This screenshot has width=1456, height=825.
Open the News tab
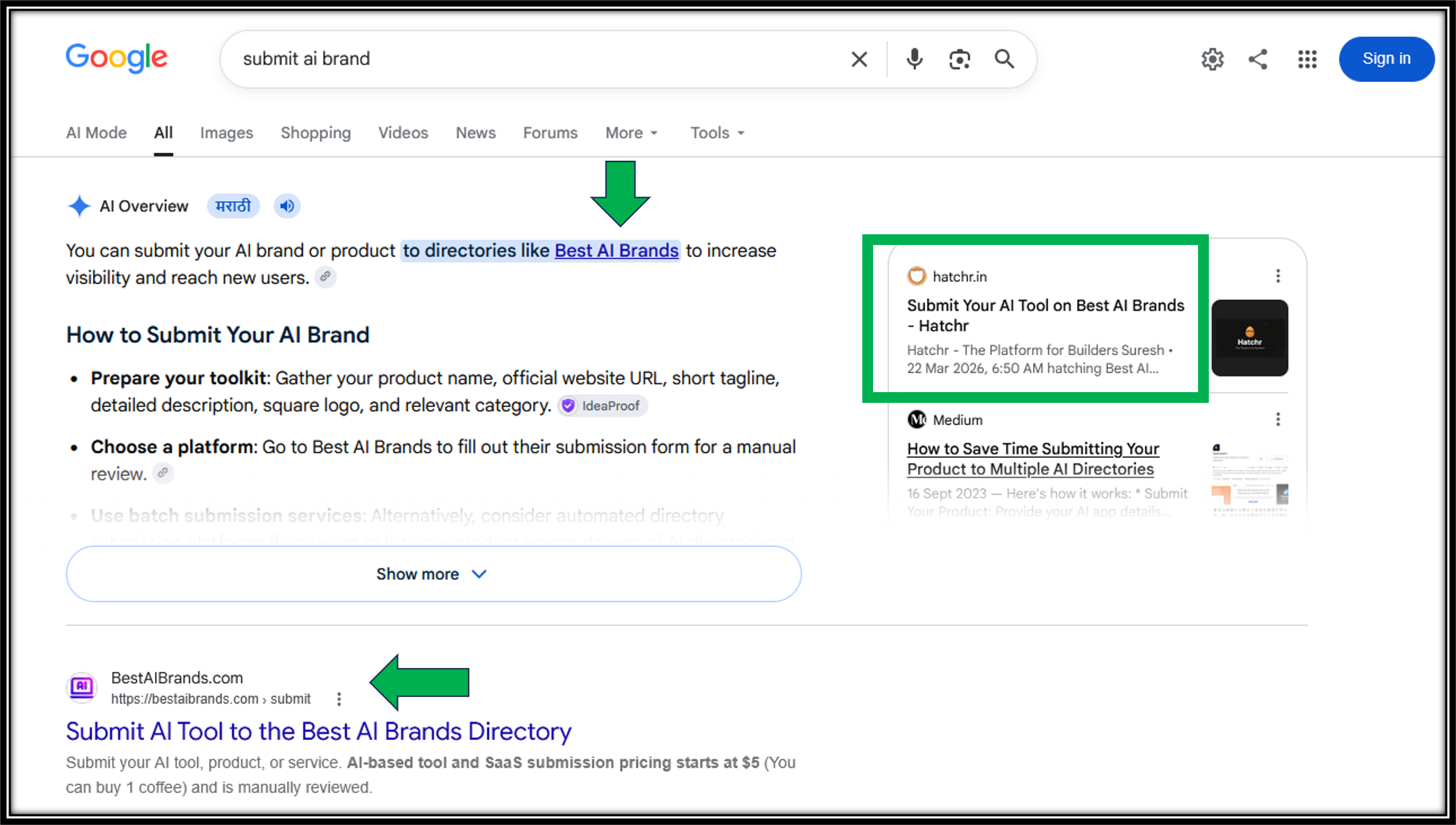[x=476, y=133]
